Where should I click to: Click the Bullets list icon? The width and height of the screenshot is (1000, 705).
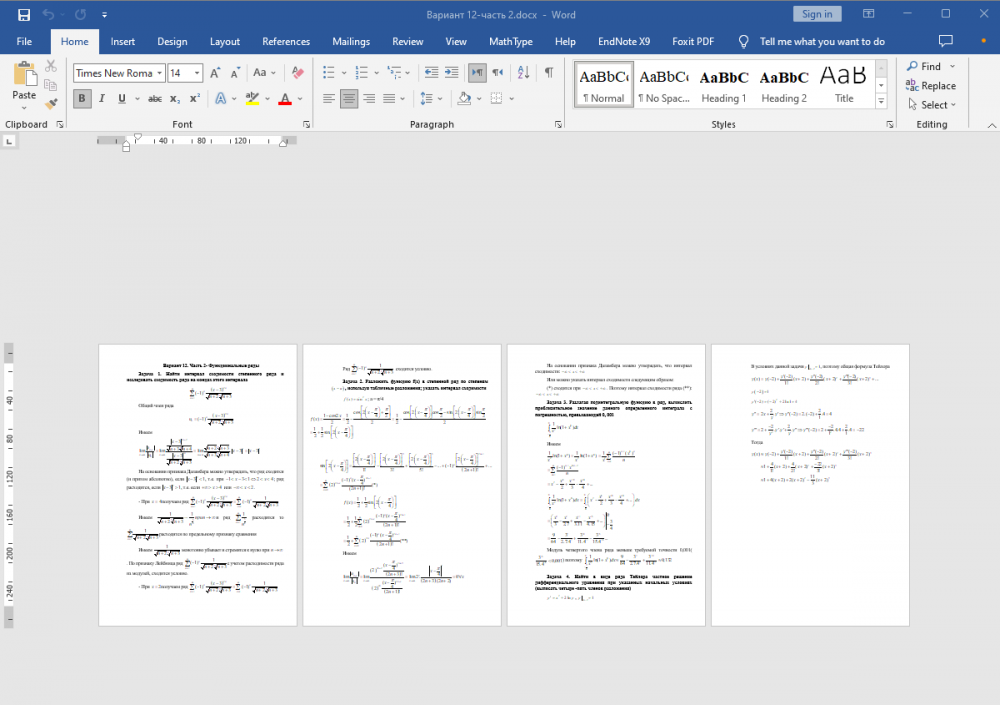point(329,72)
